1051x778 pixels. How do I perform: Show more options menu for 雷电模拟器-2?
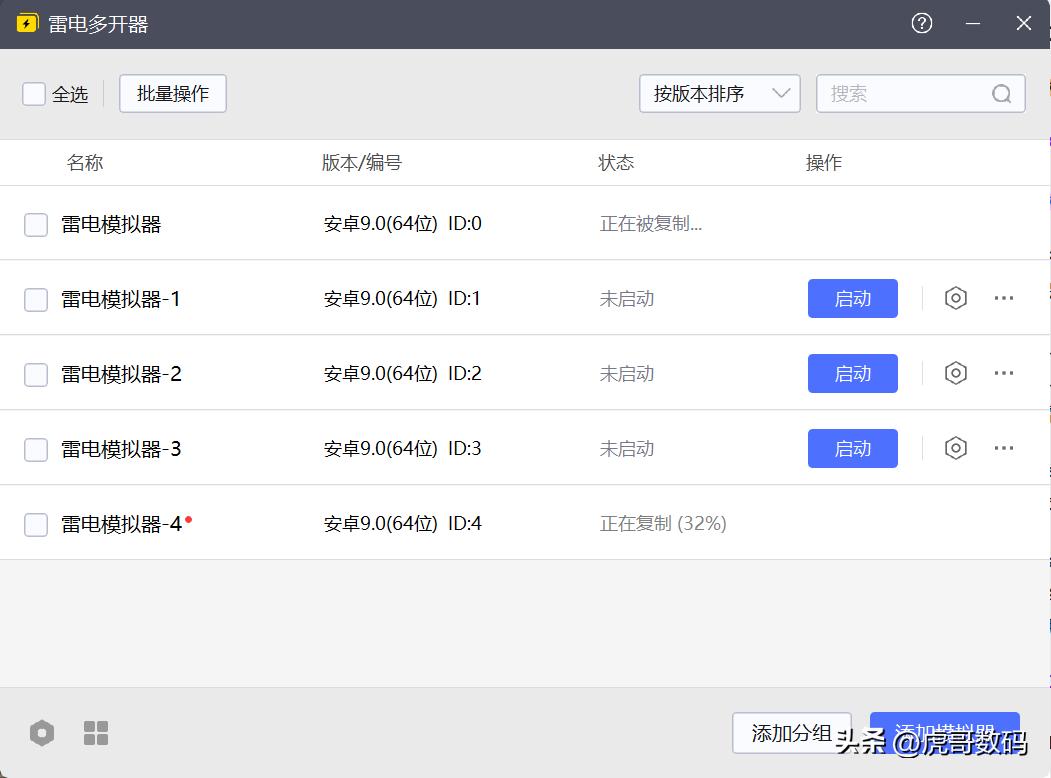pos(1004,373)
